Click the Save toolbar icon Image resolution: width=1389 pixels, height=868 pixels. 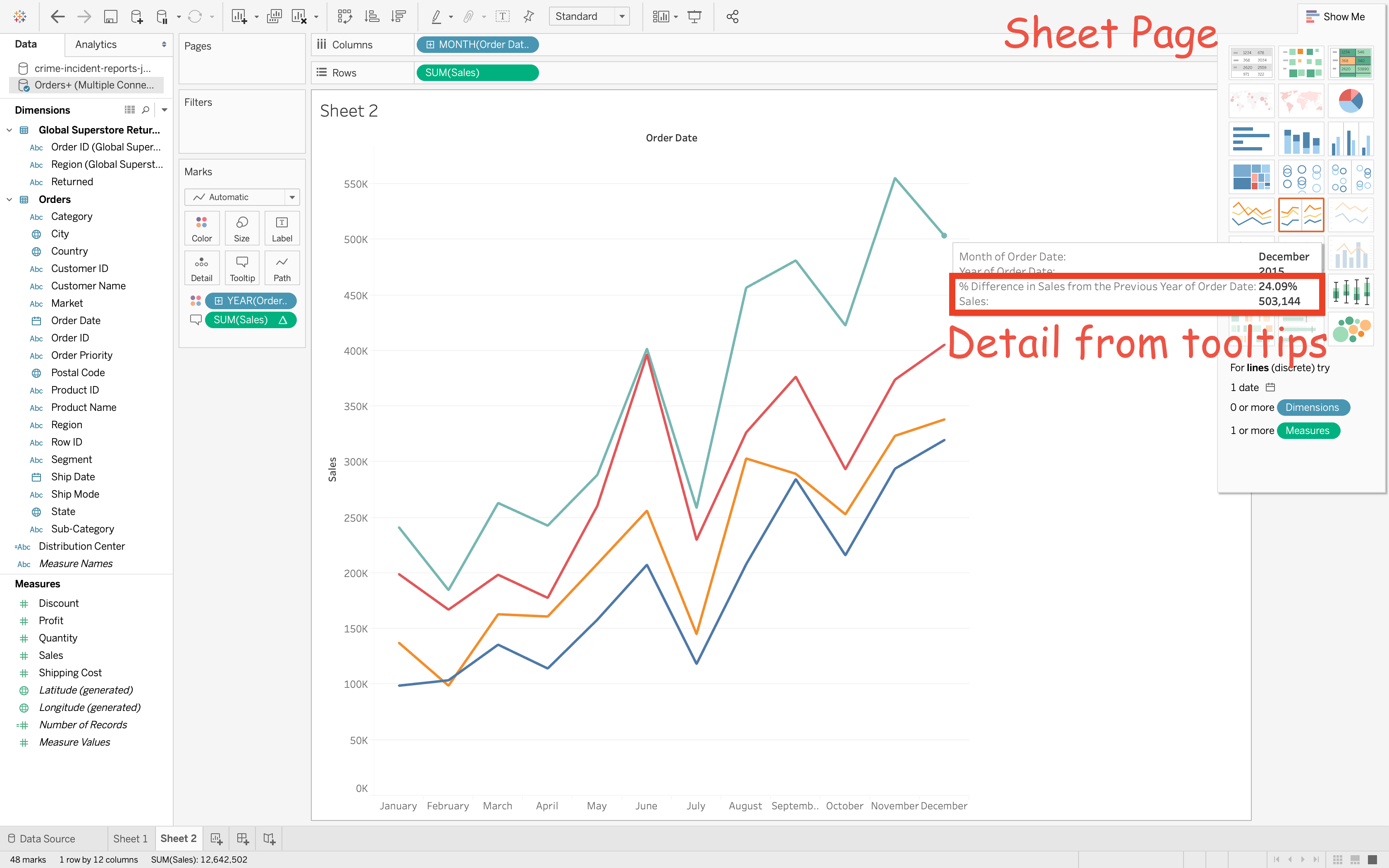click(x=110, y=17)
